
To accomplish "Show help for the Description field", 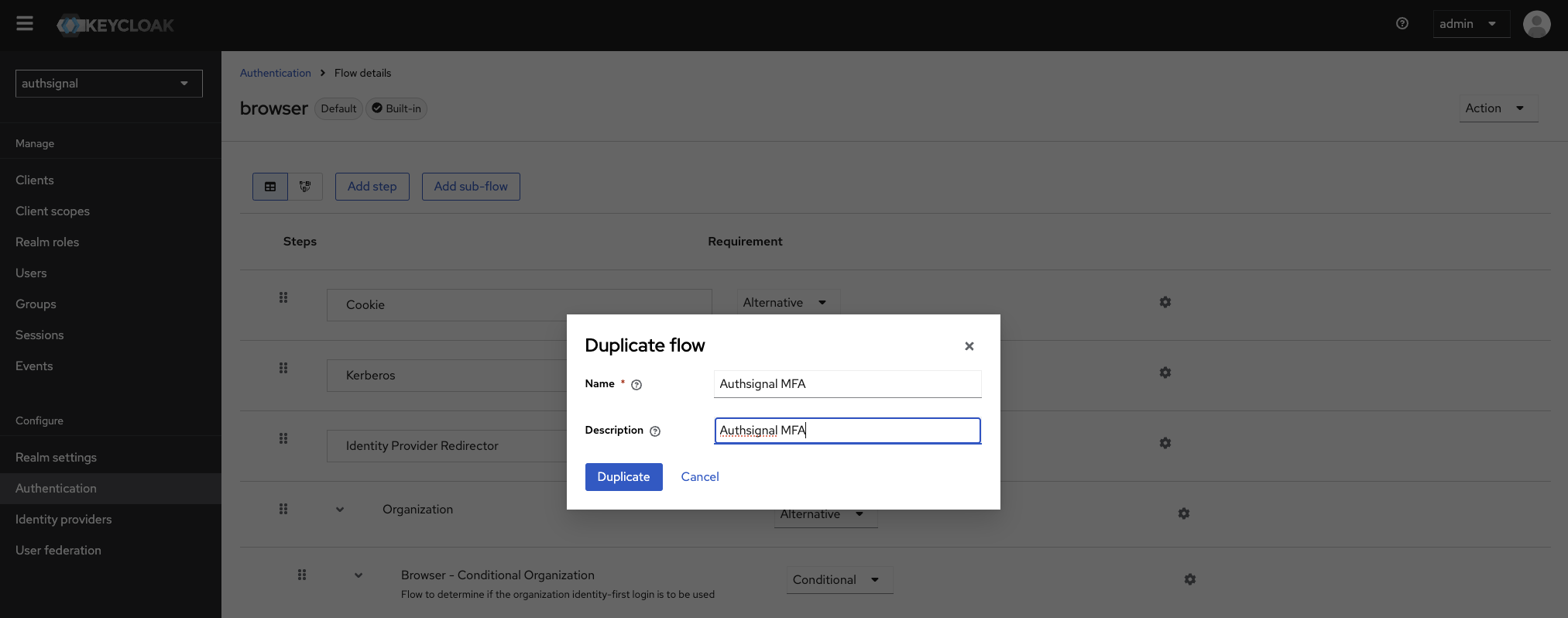I will (655, 431).
